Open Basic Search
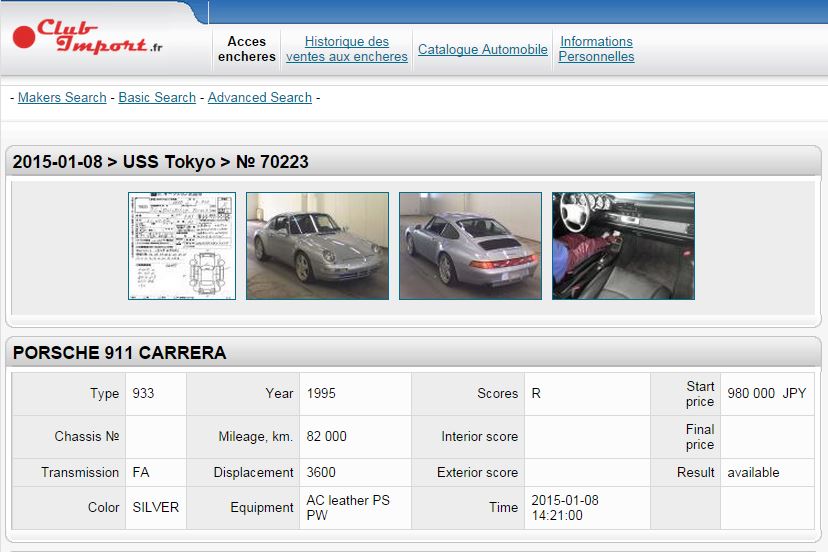This screenshot has height=552, width=828. 157,97
